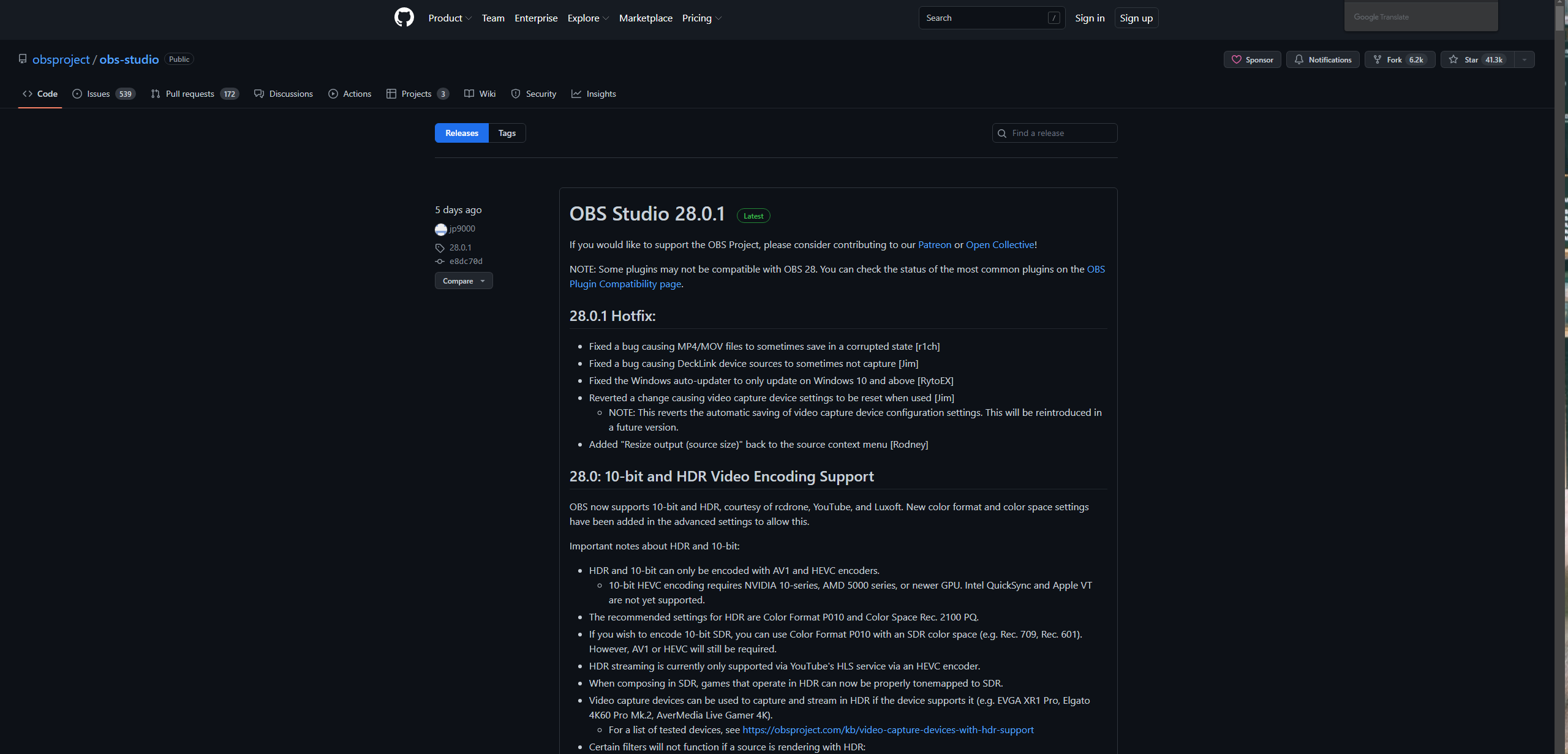Expand the Product menu
This screenshot has width=1568, height=754.
(x=450, y=18)
